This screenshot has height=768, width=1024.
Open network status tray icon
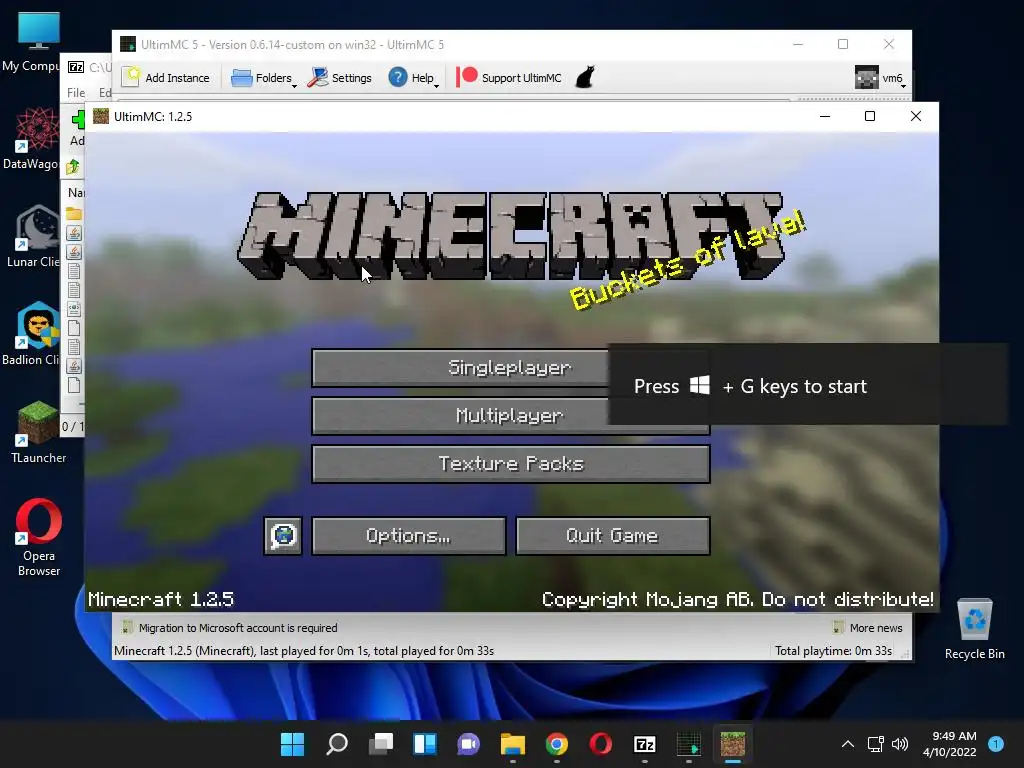[876, 744]
